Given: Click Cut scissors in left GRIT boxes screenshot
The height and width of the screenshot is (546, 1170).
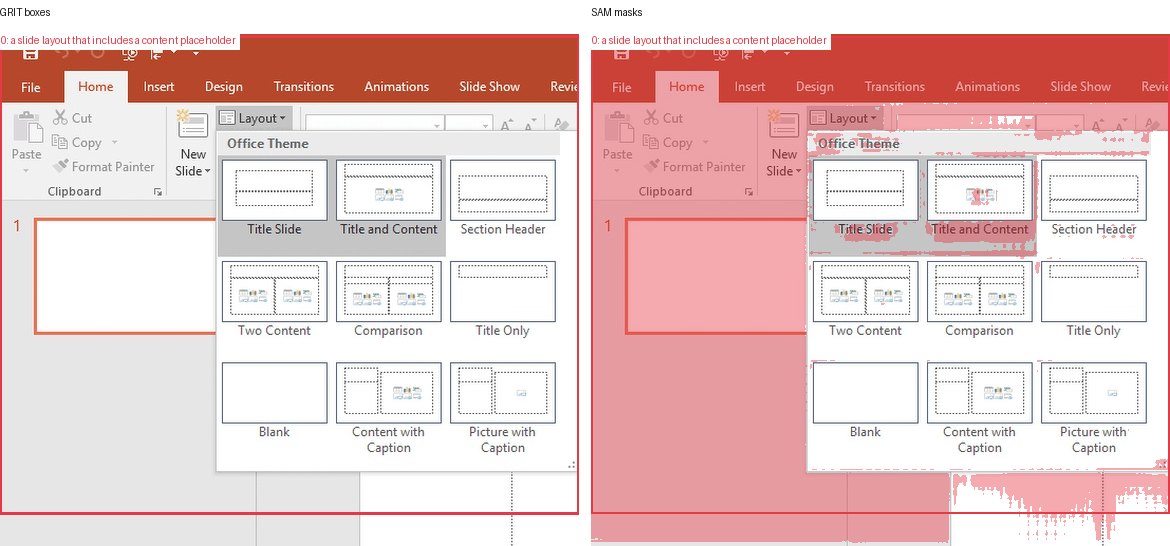Looking at the screenshot, I should pyautogui.click(x=60, y=118).
